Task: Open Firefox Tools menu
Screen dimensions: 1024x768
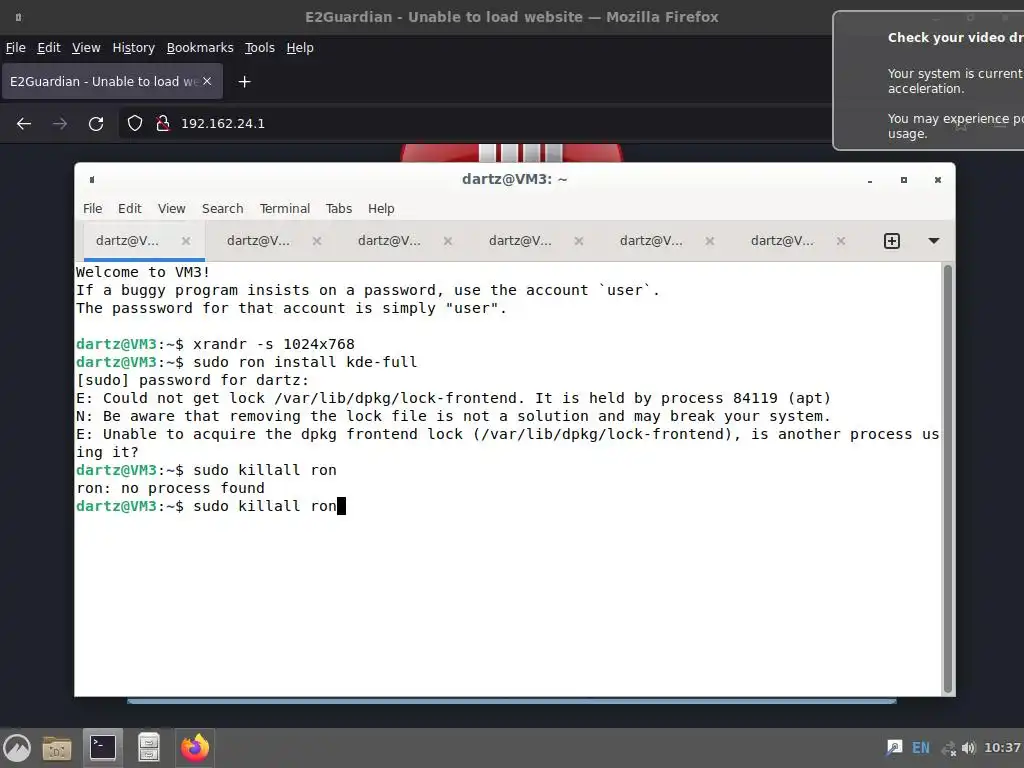Action: (259, 48)
